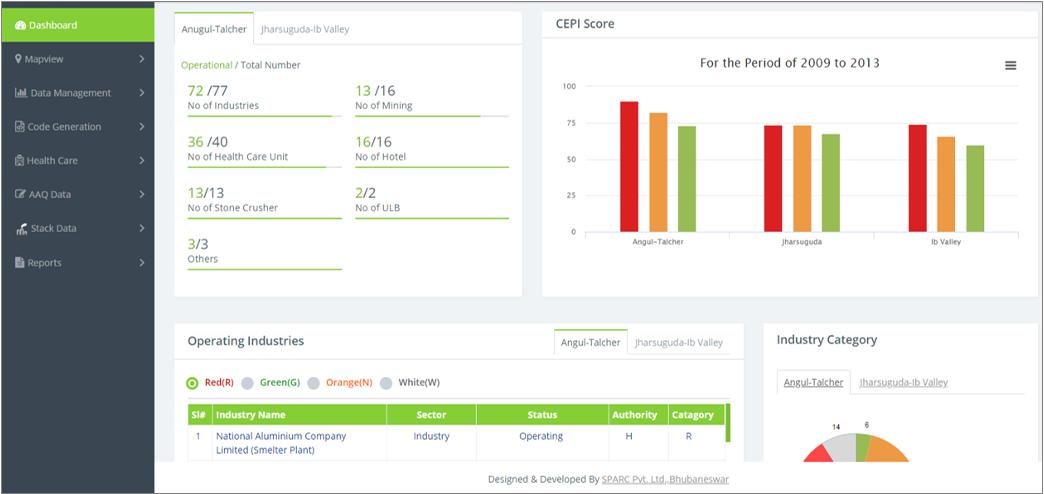This screenshot has height=494, width=1044.
Task: Click the No of Health Care Unit progress bar
Action: [264, 167]
